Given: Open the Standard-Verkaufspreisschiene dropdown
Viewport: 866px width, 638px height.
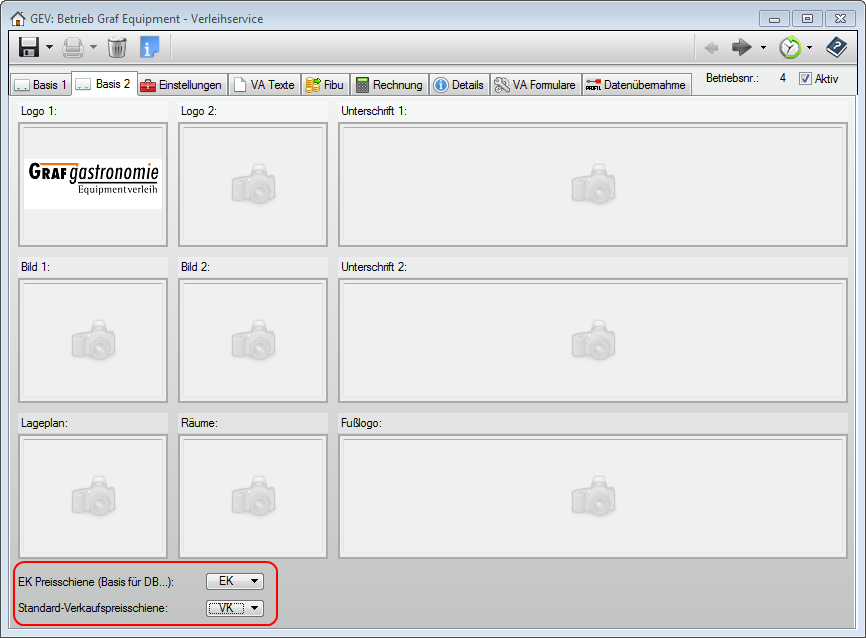Looking at the screenshot, I should [235, 608].
